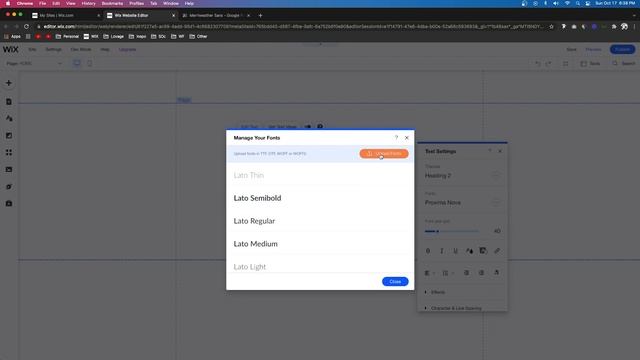Open help in Text Settings panel
Viewport: 640px width, 360px height.
(490, 151)
